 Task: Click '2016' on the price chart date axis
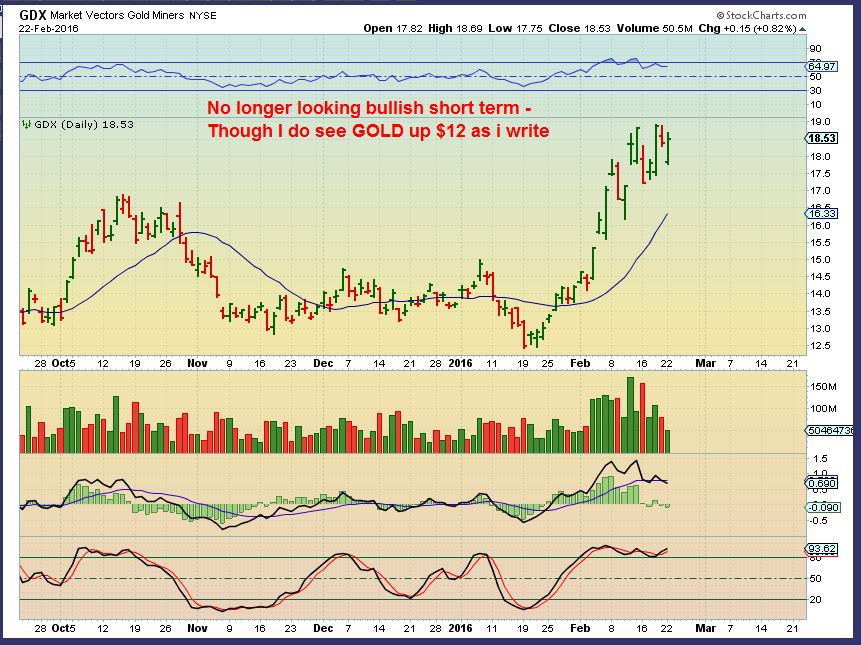pos(460,363)
